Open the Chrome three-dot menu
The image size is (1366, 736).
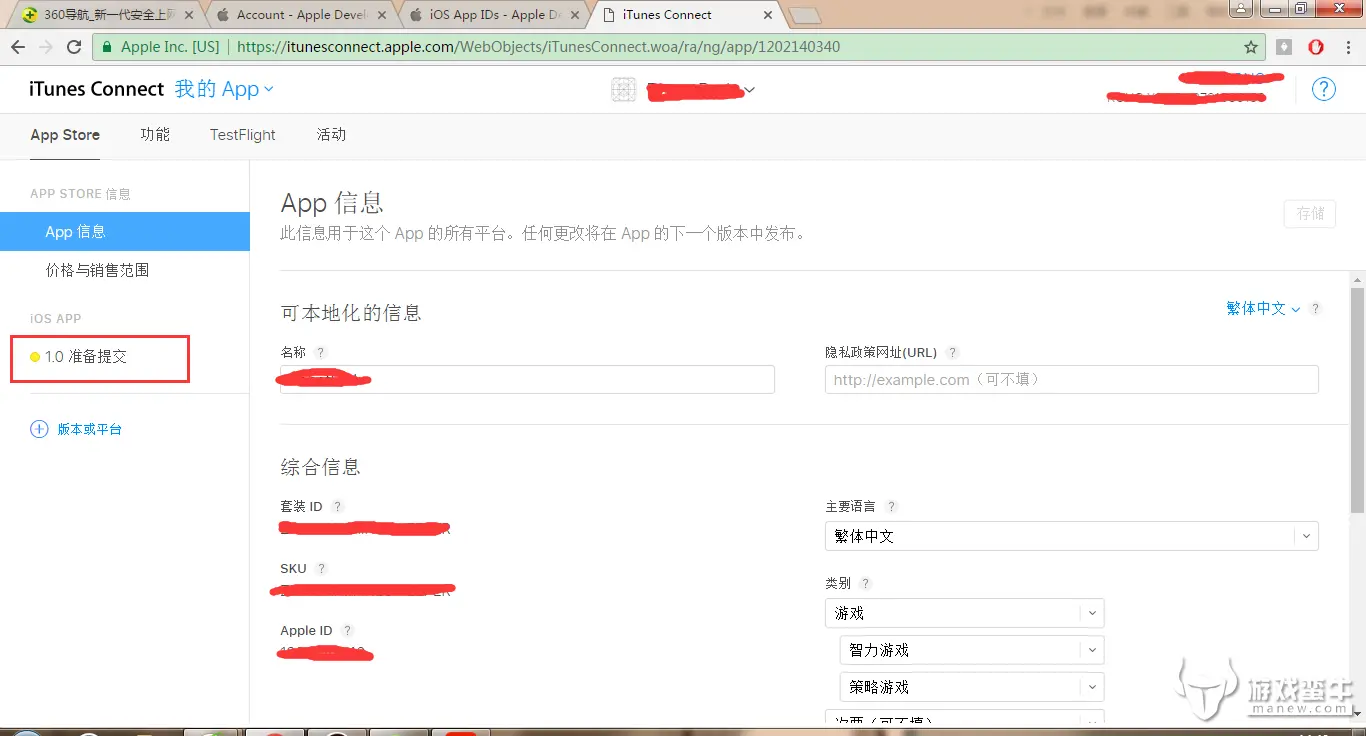coord(1347,47)
